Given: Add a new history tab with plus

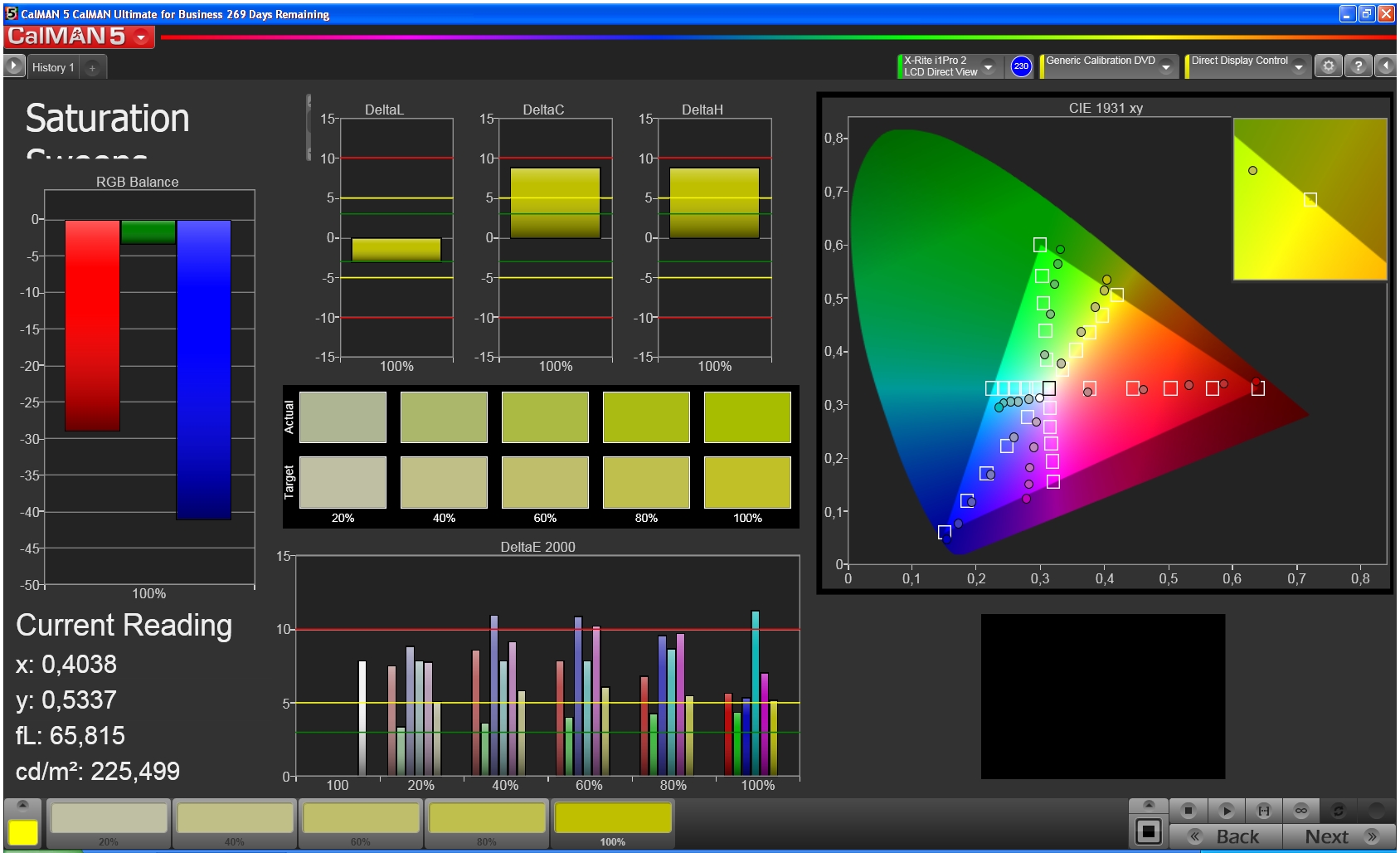Looking at the screenshot, I should pos(92,68).
